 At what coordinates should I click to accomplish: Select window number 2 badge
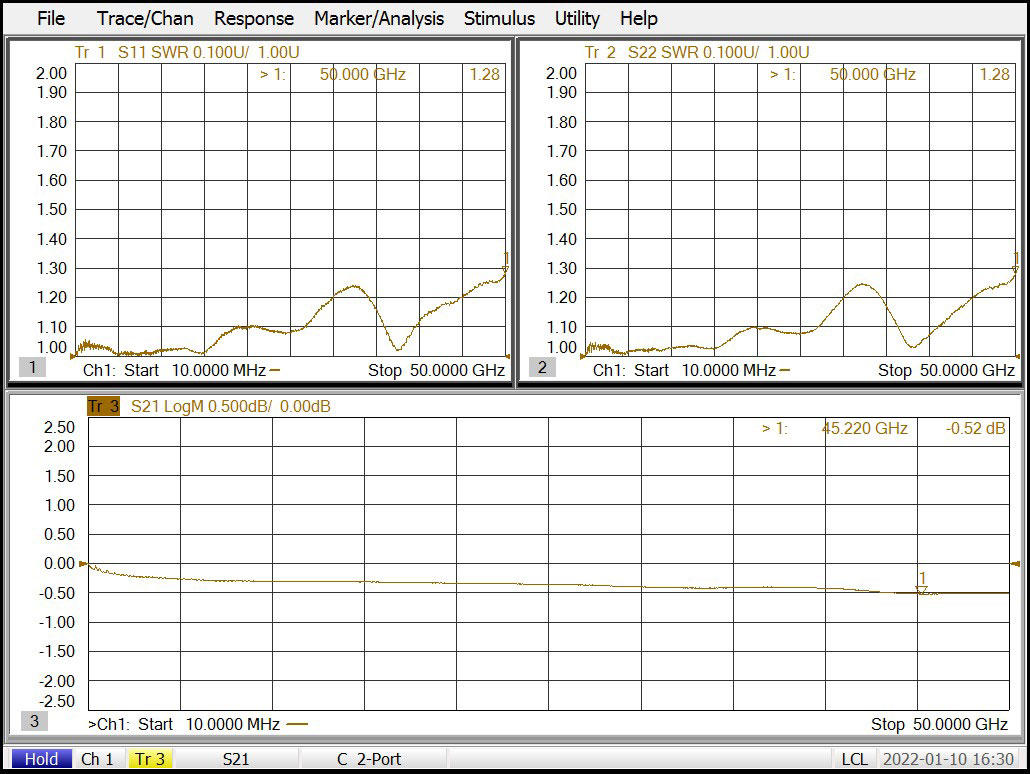[x=542, y=367]
